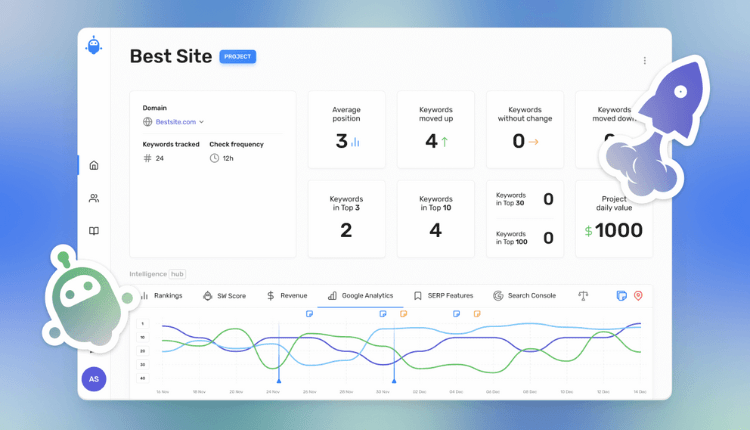Click the Intelligence heading text

coord(148,274)
